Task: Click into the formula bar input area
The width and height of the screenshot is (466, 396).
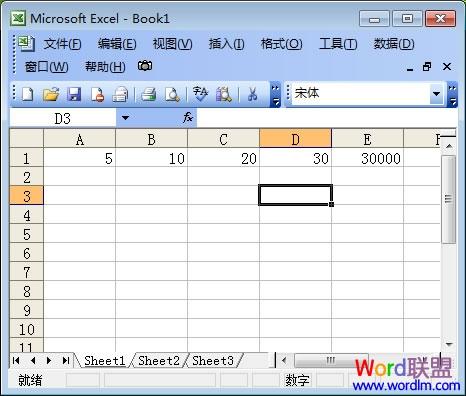Action: [x=327, y=118]
